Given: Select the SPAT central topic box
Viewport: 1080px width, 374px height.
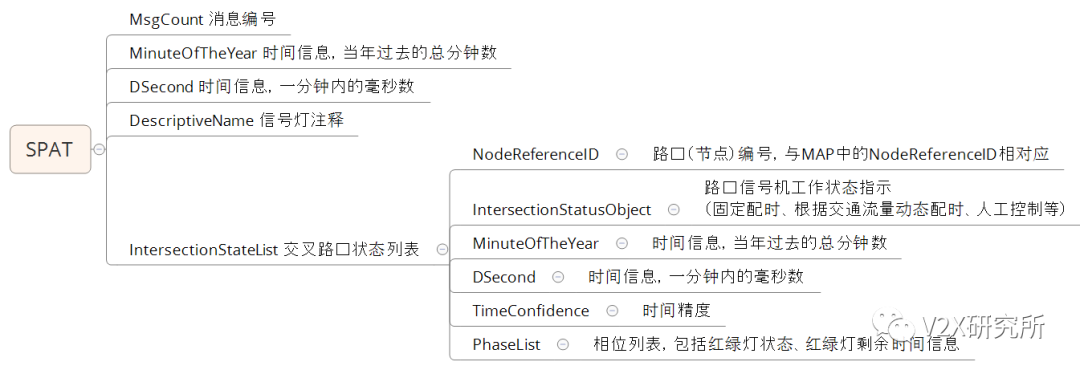Looking at the screenshot, I should pyautogui.click(x=50, y=149).
